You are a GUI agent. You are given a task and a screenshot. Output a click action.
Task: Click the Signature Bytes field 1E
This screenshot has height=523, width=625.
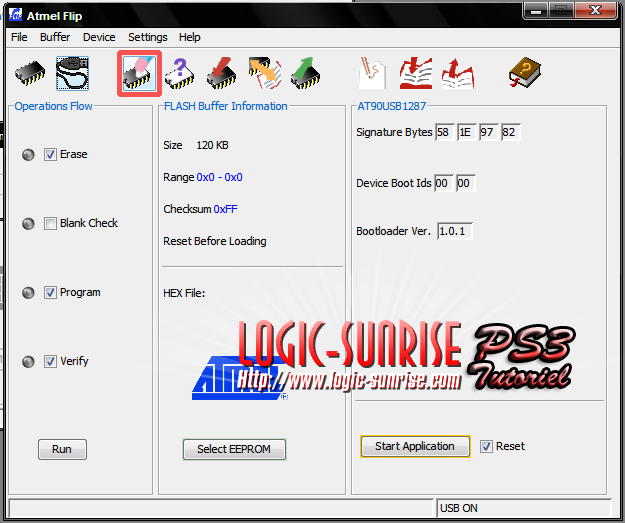[x=467, y=132]
